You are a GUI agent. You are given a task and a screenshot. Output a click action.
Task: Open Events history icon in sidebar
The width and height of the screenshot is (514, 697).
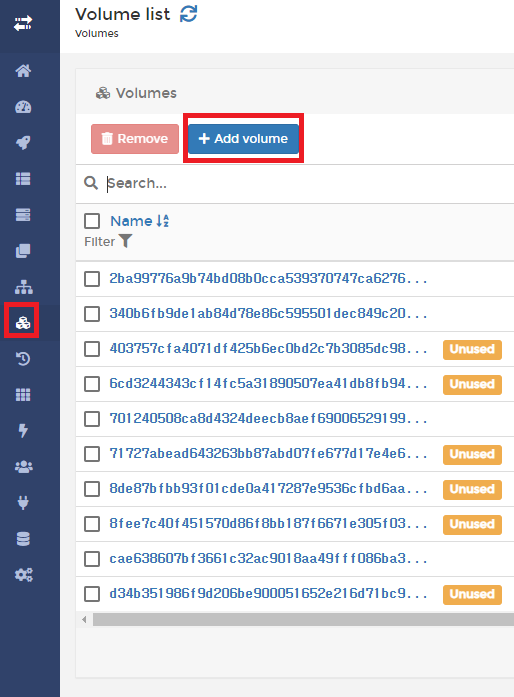[23, 358]
